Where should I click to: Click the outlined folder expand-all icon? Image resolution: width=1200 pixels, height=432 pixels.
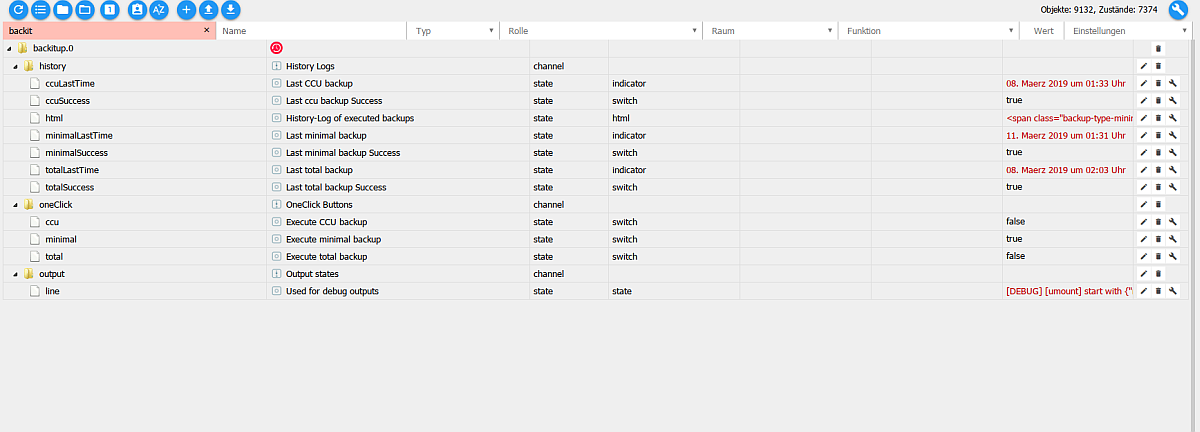(86, 10)
